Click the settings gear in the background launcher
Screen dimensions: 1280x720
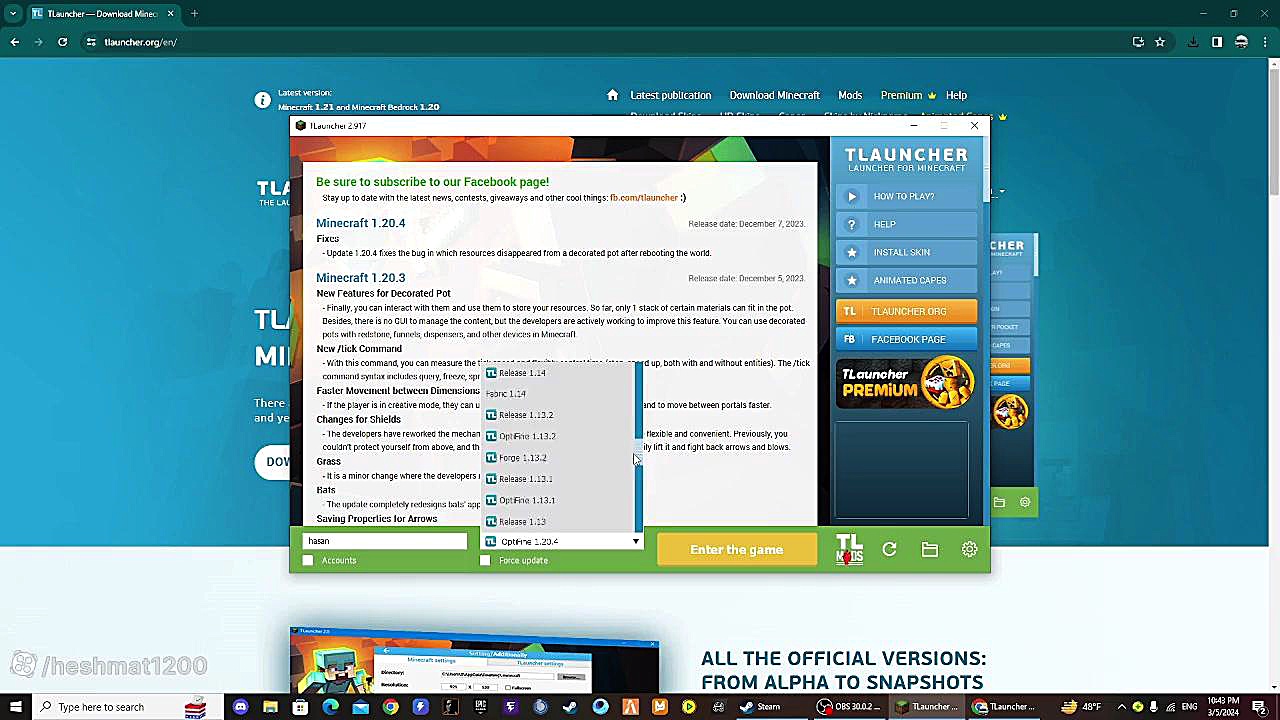pos(1025,502)
